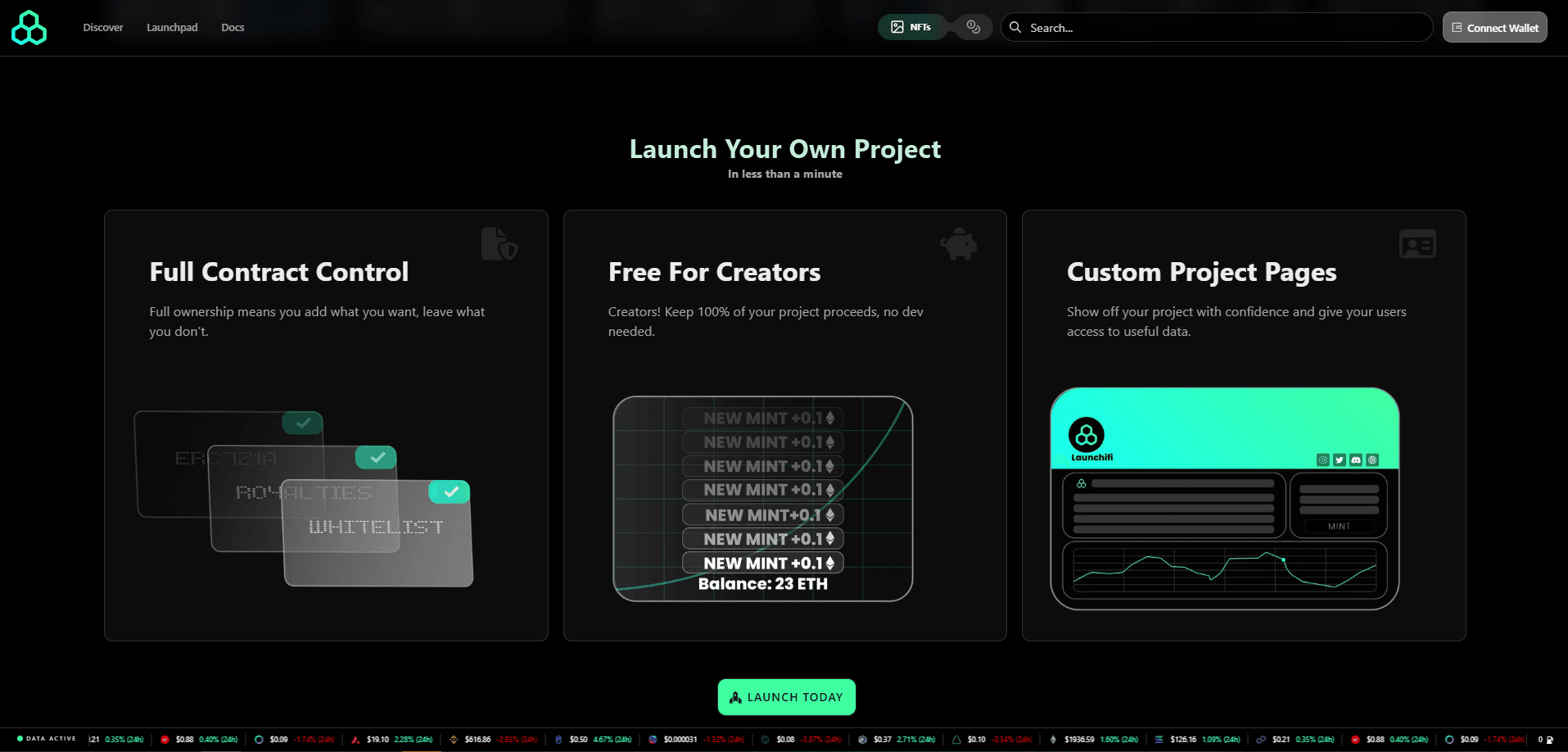Click the MINT button on the project preview
The height and width of the screenshot is (752, 1568).
[1339, 528]
